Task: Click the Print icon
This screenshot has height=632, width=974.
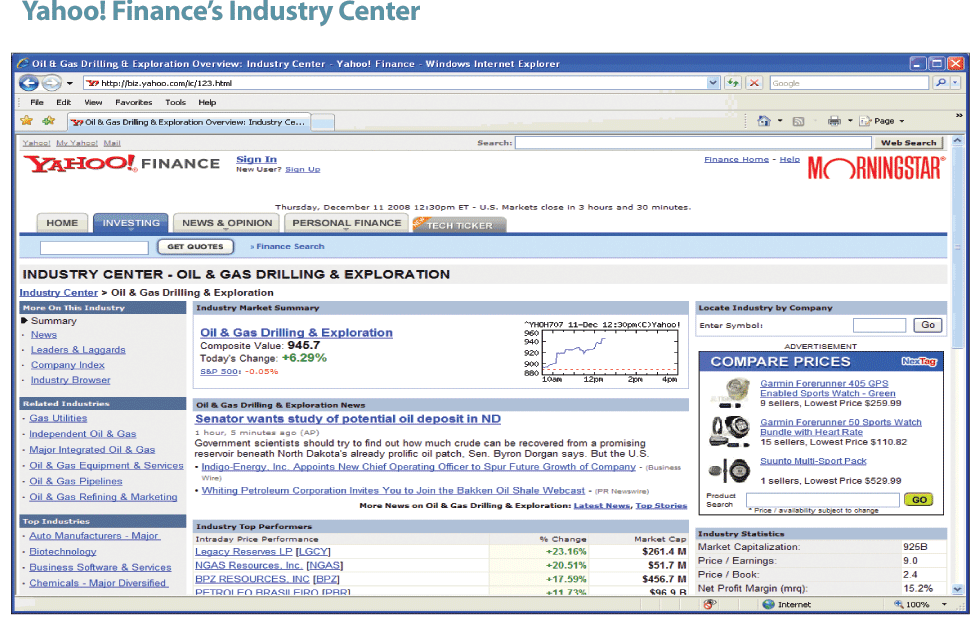Action: (x=834, y=119)
